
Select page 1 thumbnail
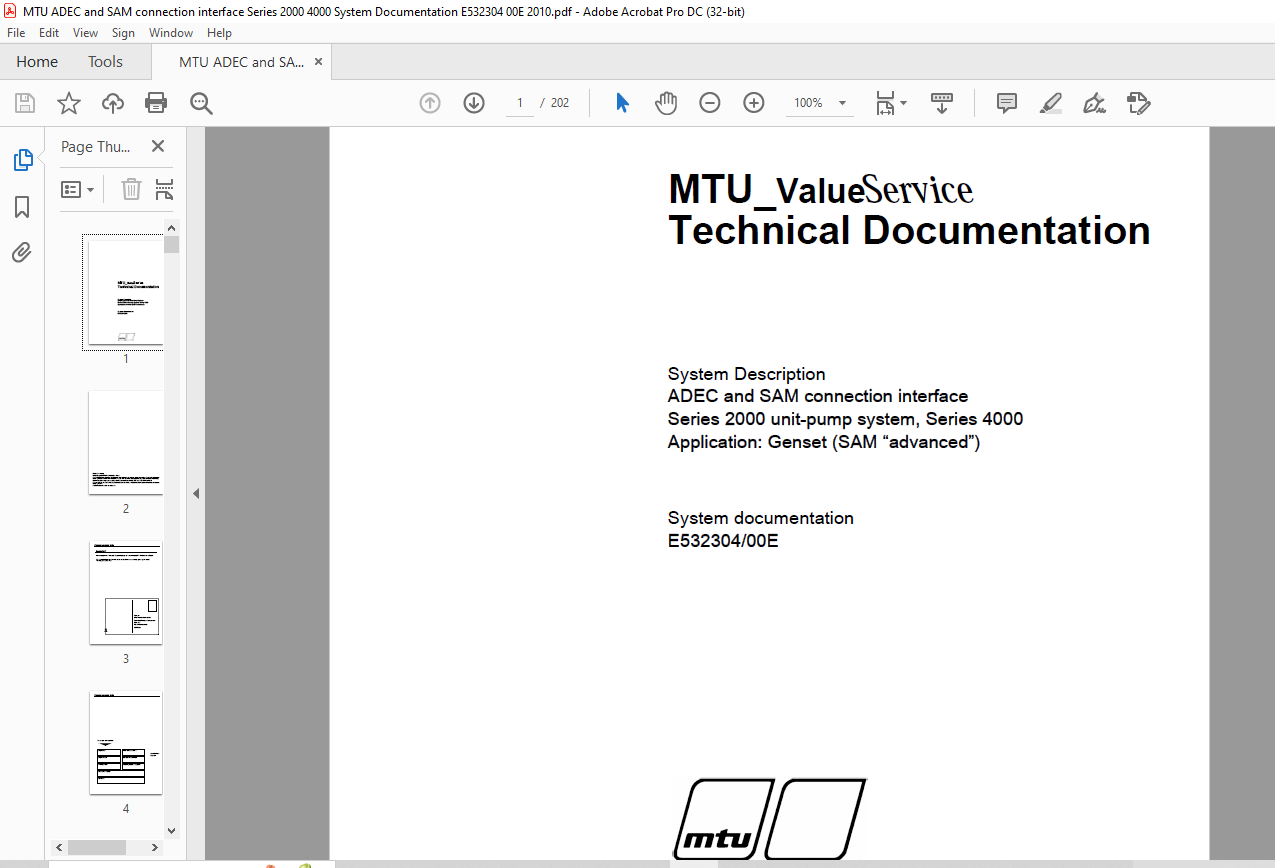coord(125,293)
